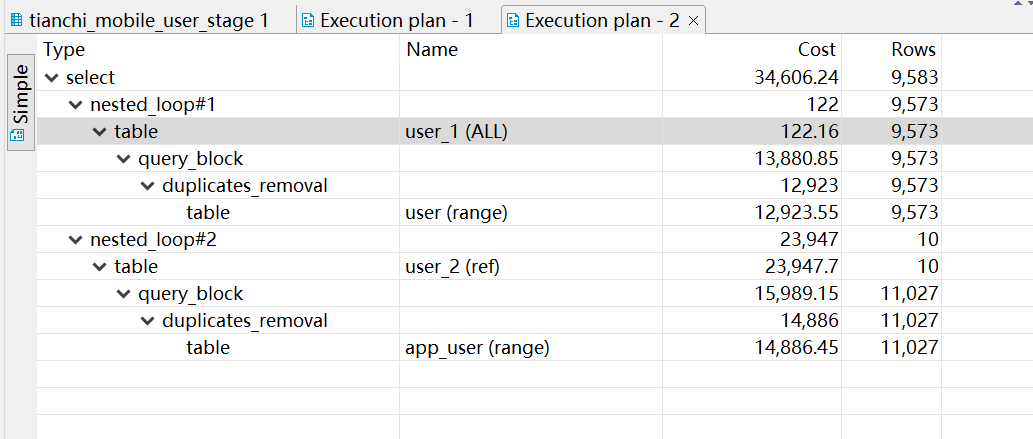Select the nested_loop#1 row label
This screenshot has height=439, width=1033.
pos(153,105)
